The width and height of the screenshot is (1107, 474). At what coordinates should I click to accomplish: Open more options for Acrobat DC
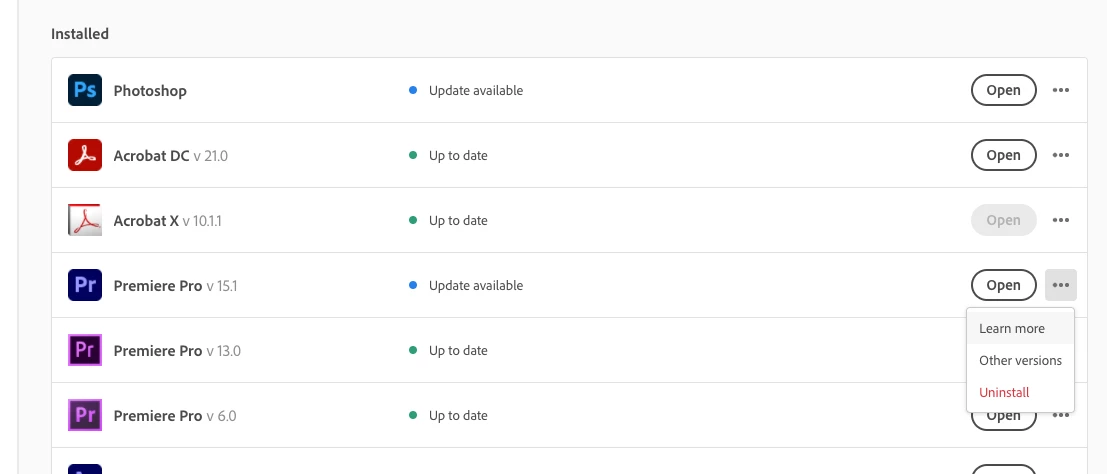tap(1060, 155)
